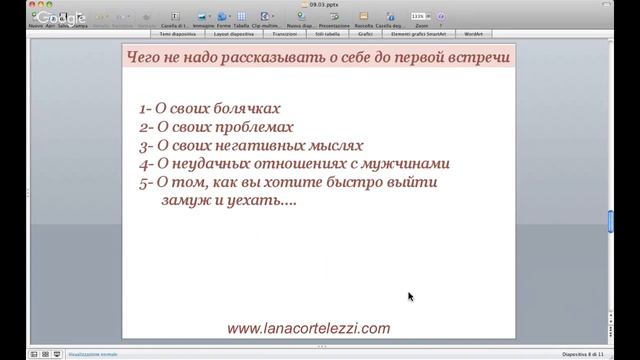Image resolution: width=640 pixels, height=360 pixels.
Task: Click the greyed-out Ripristina redo icon
Action: coord(121,17)
